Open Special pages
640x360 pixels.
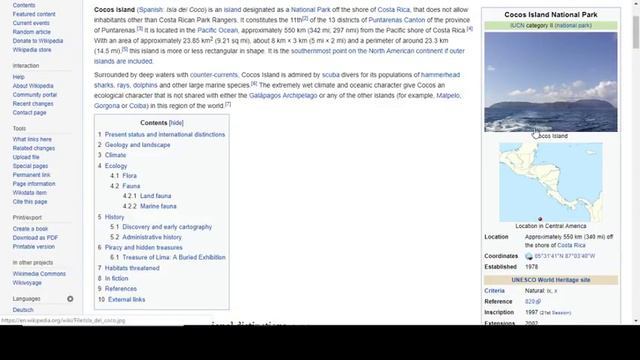[30, 166]
